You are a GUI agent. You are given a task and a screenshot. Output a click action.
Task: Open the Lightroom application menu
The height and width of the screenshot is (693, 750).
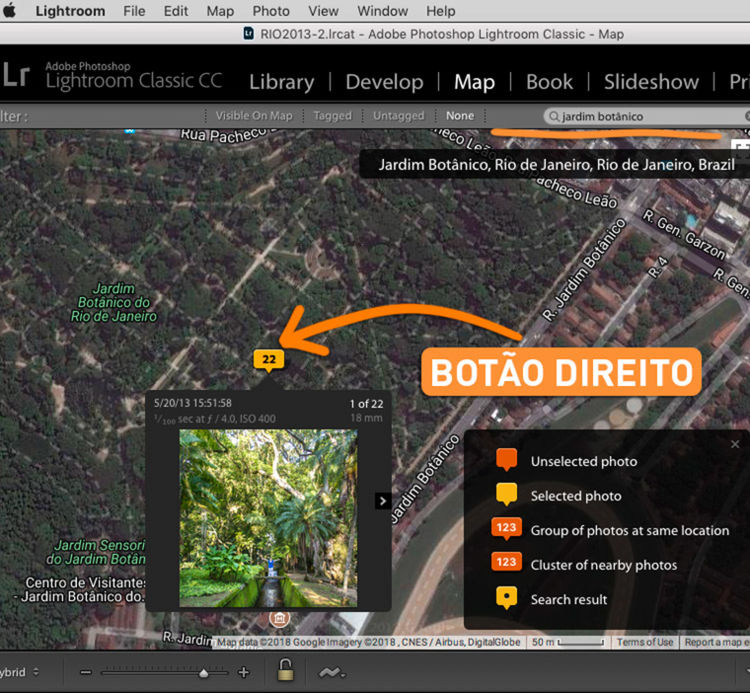[70, 11]
